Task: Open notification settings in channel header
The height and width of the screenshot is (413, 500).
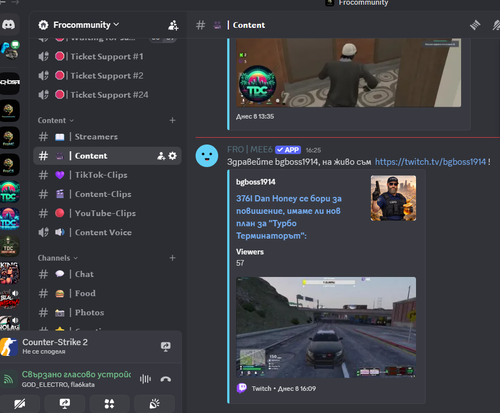Action: tap(496, 25)
